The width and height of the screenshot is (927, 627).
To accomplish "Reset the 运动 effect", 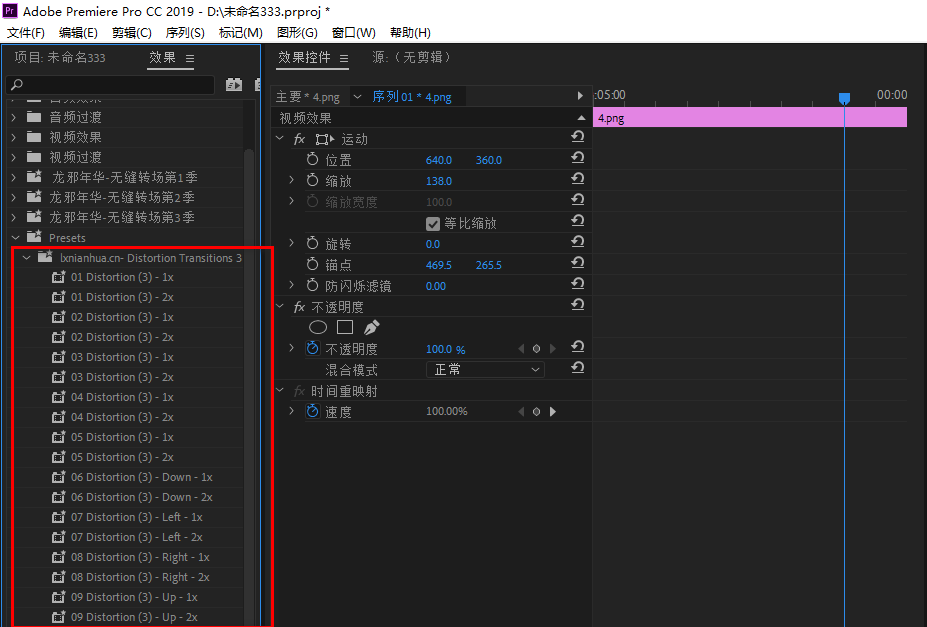I will (x=578, y=137).
